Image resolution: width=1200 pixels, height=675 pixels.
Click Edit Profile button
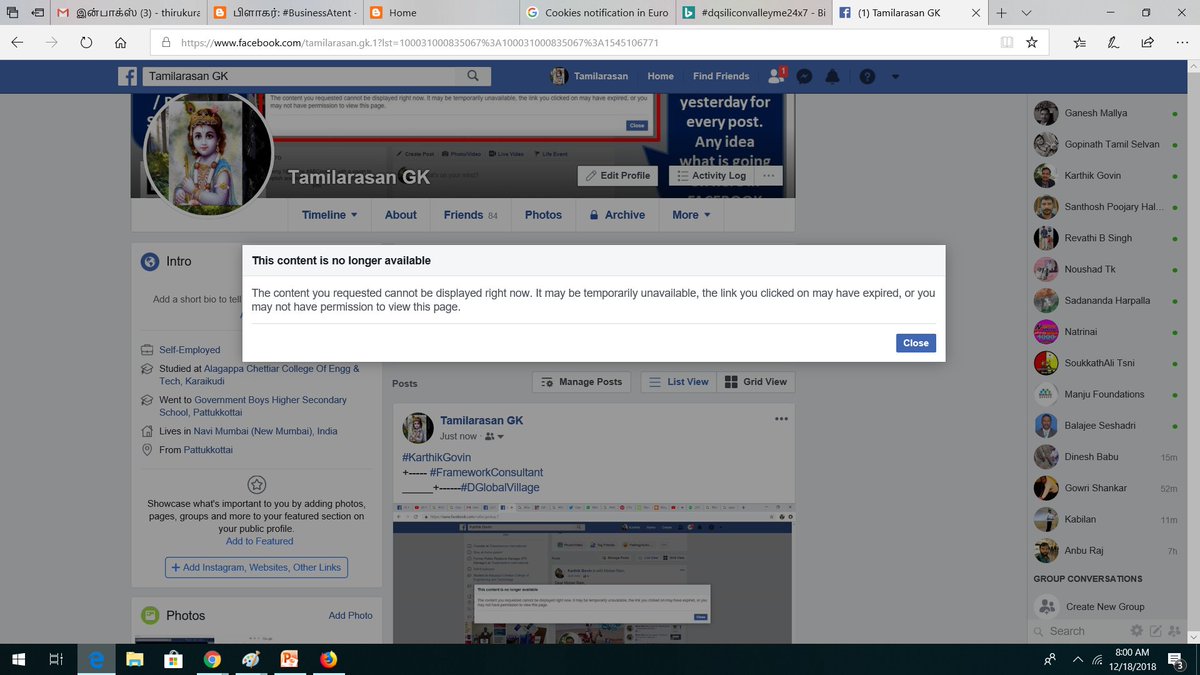pos(617,175)
